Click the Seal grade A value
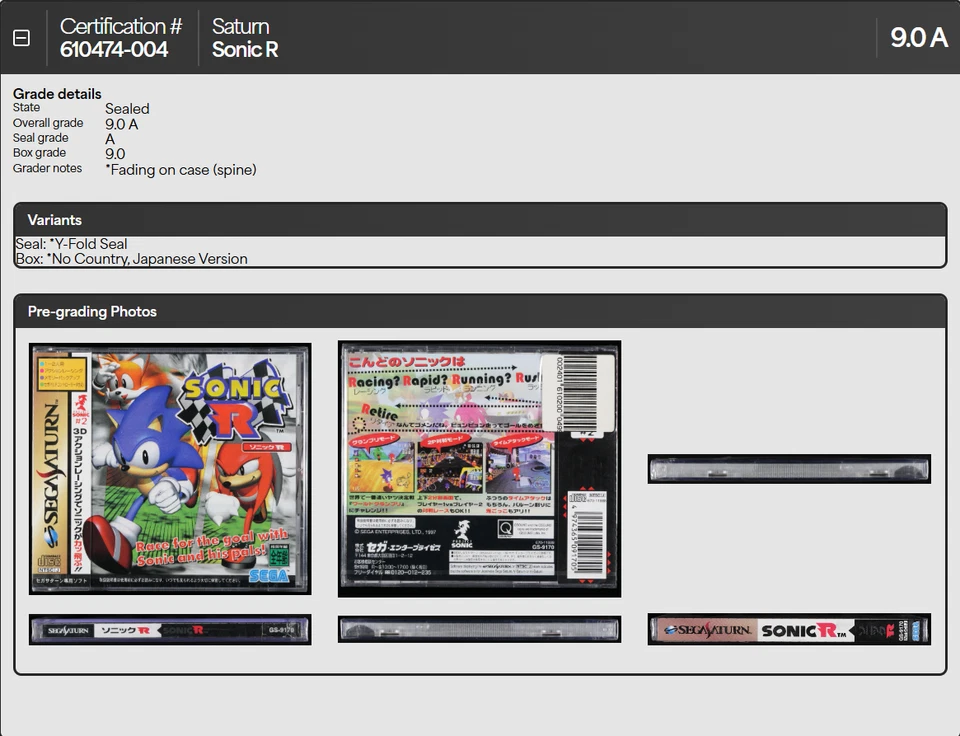The height and width of the screenshot is (736, 960). click(x=110, y=139)
